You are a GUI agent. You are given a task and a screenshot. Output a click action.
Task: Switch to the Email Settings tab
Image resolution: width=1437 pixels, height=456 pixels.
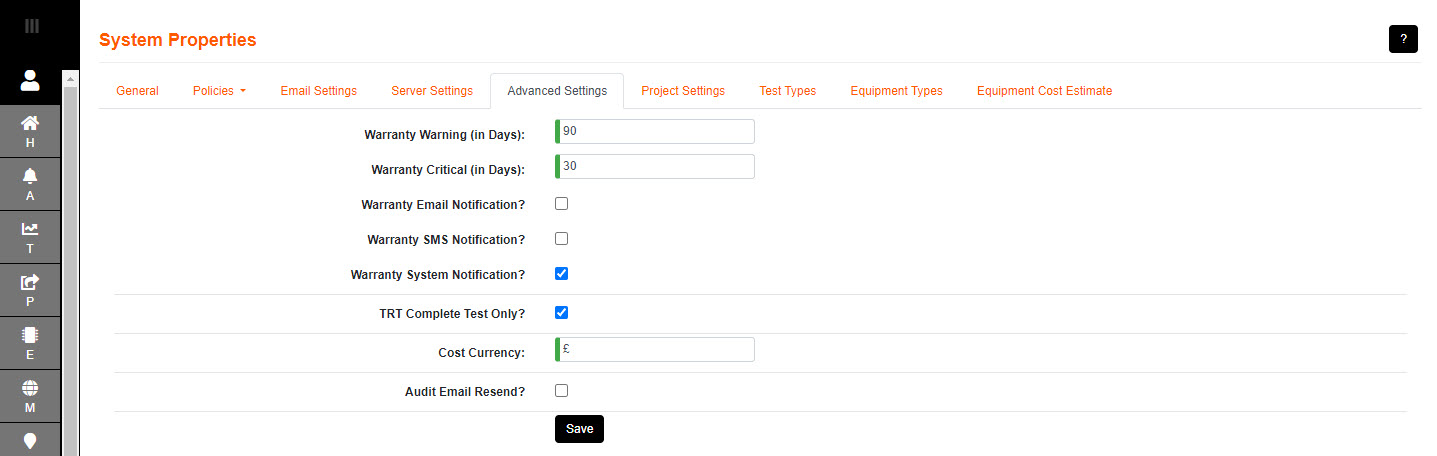[x=318, y=91]
